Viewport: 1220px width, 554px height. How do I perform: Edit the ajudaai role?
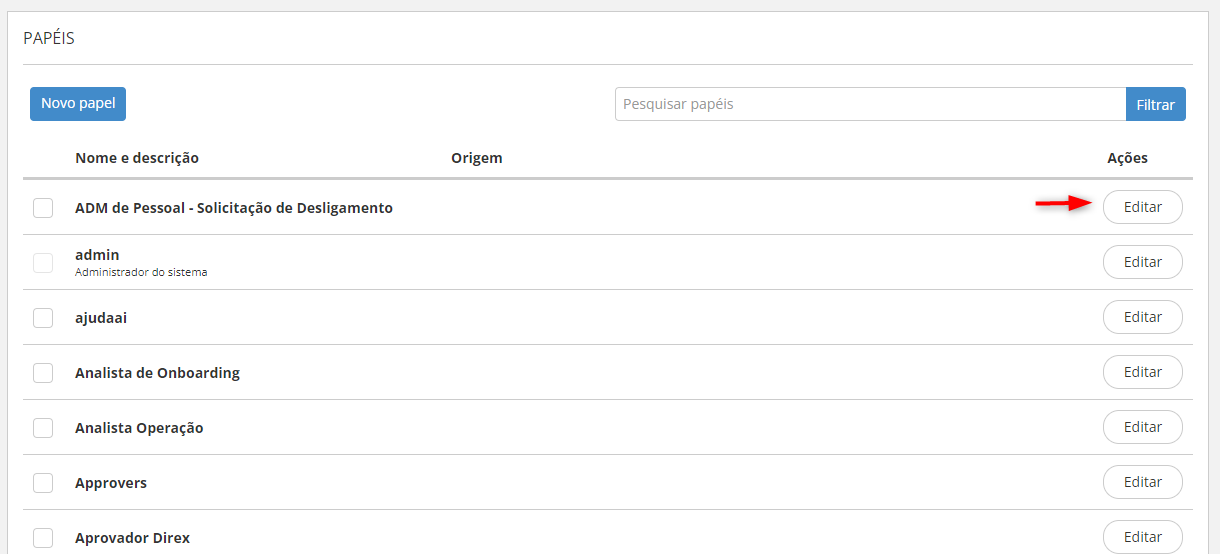pyautogui.click(x=1142, y=317)
